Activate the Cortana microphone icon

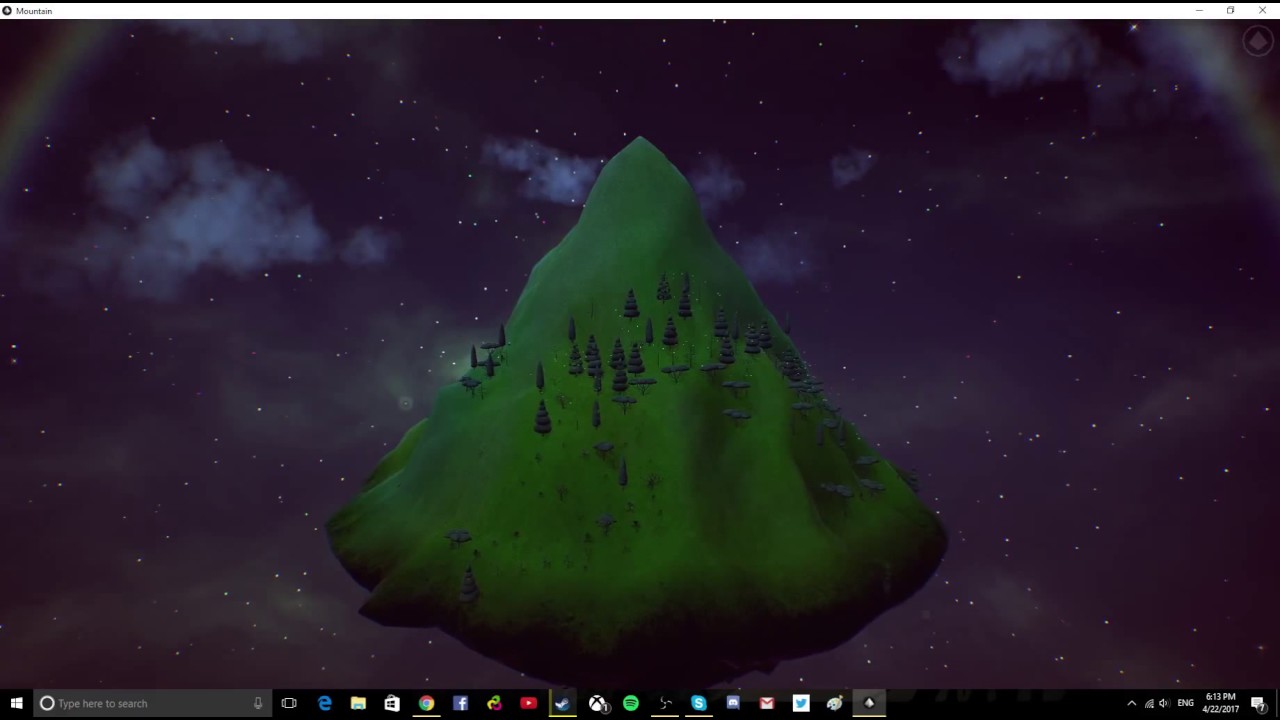click(258, 703)
